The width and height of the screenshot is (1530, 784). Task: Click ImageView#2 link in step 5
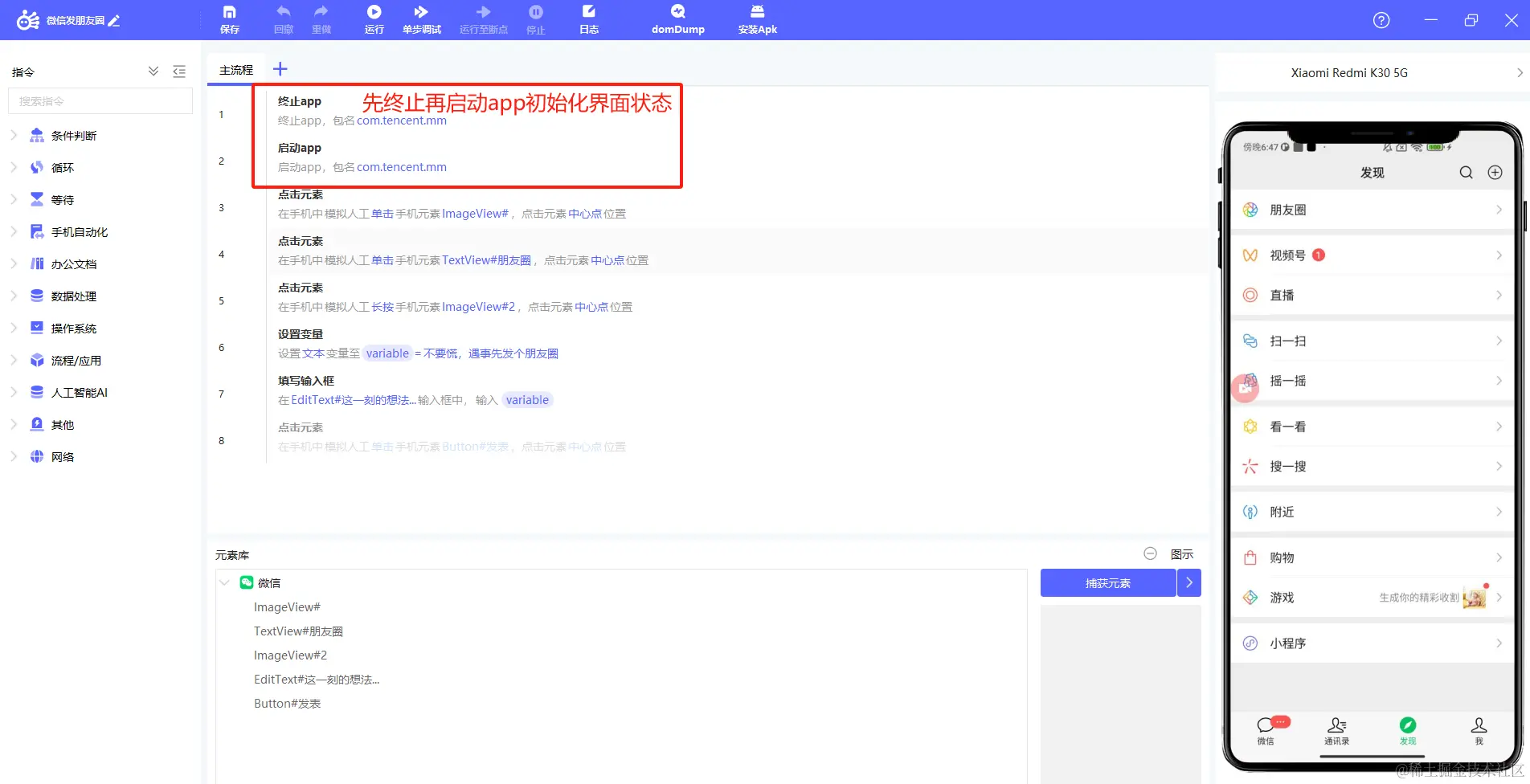click(478, 307)
